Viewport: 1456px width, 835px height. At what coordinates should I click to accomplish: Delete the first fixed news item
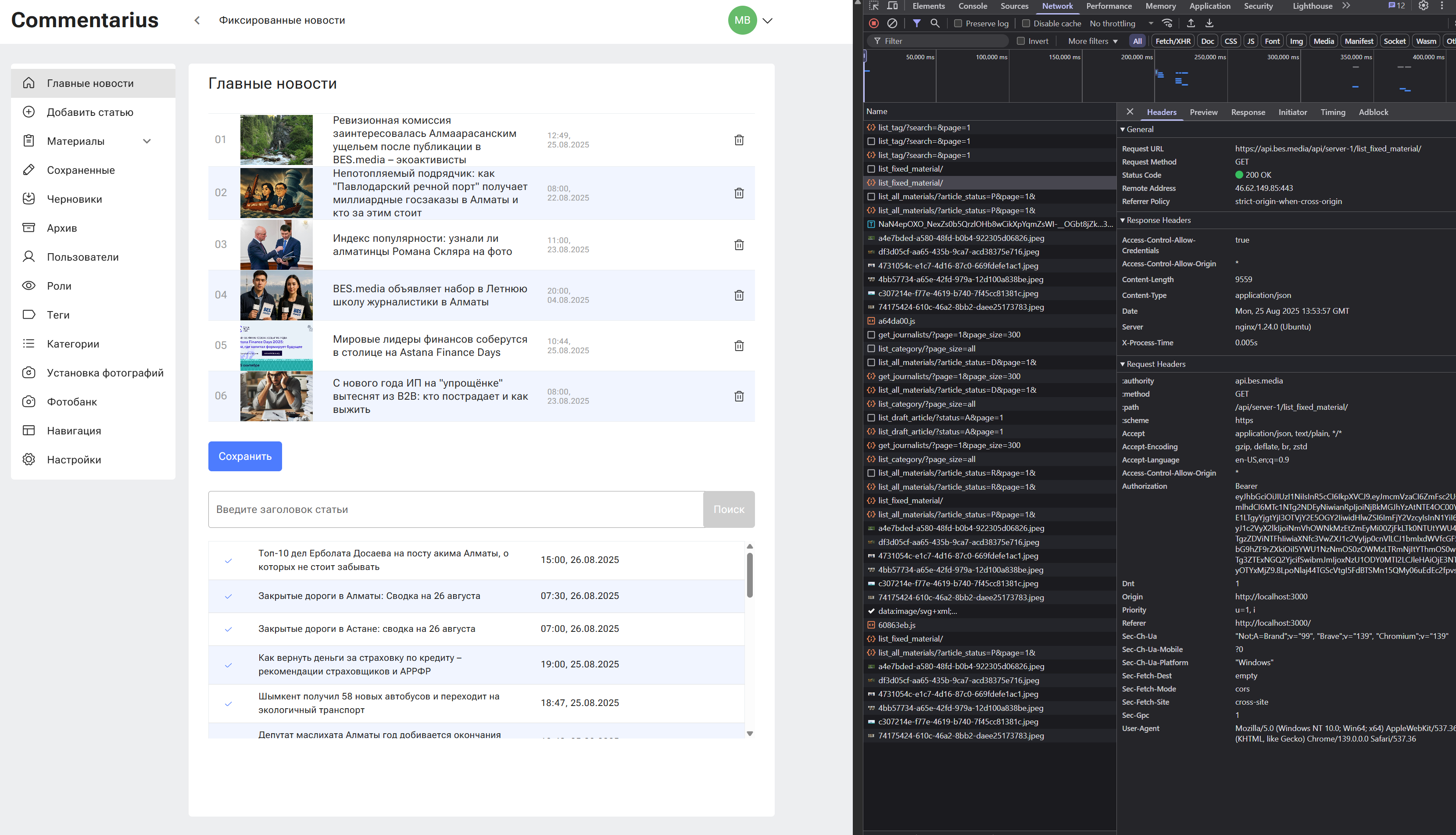739,140
